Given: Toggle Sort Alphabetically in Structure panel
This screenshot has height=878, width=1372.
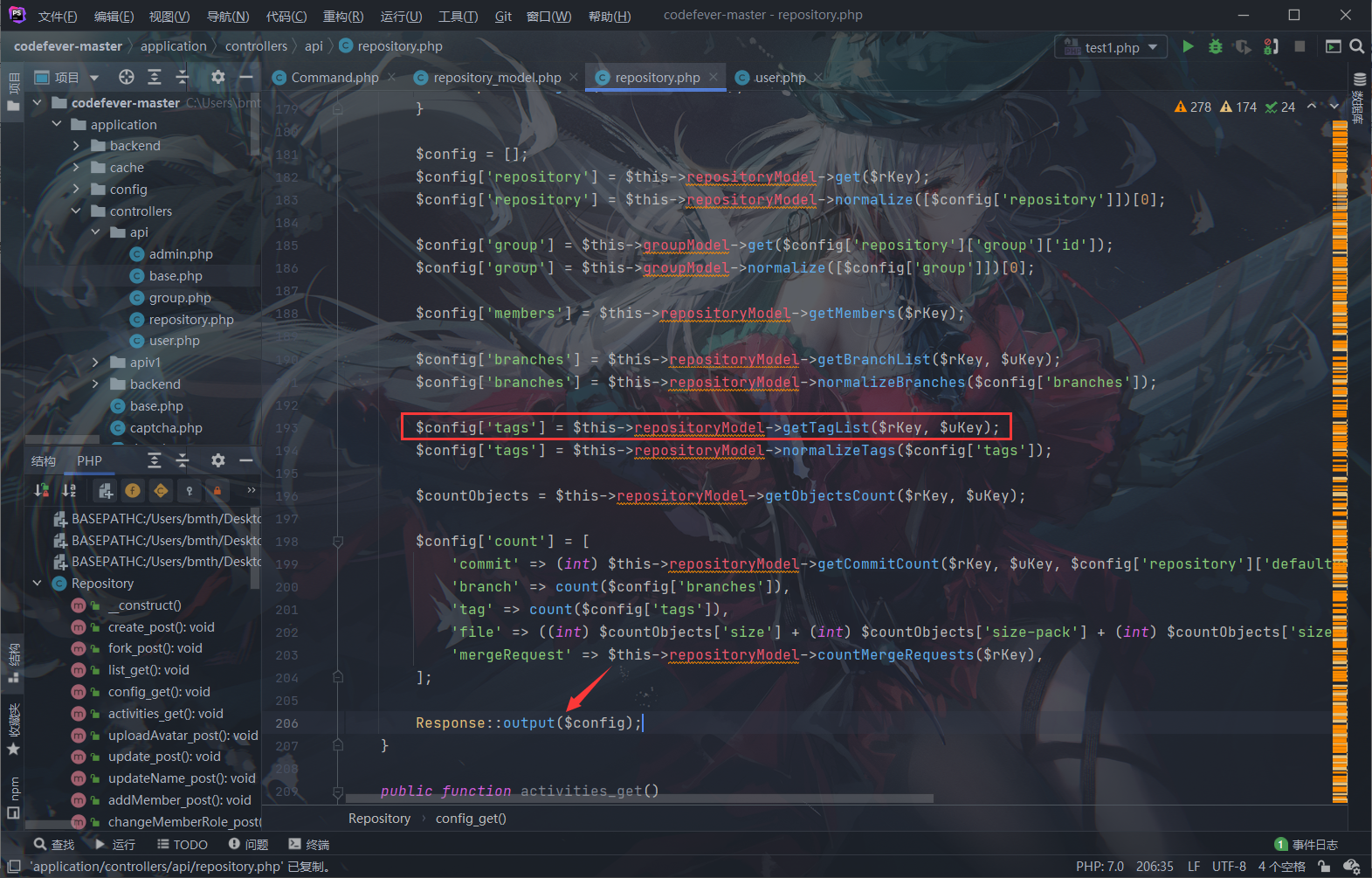Looking at the screenshot, I should click(x=70, y=490).
